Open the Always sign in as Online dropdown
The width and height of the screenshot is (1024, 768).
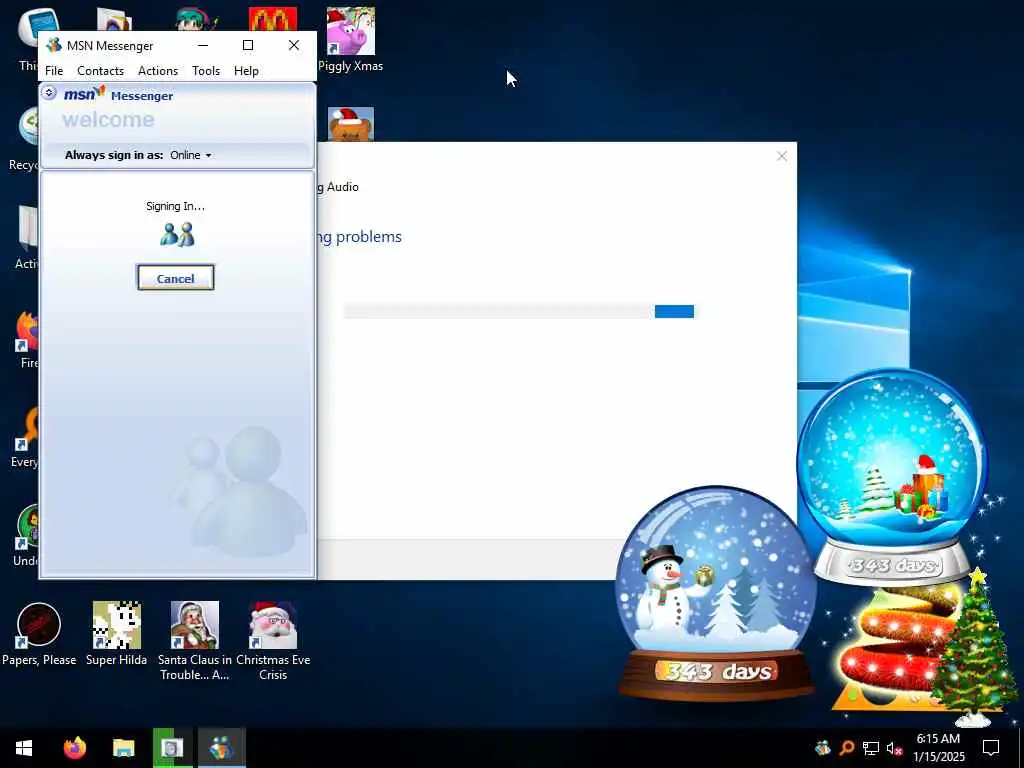click(x=191, y=155)
